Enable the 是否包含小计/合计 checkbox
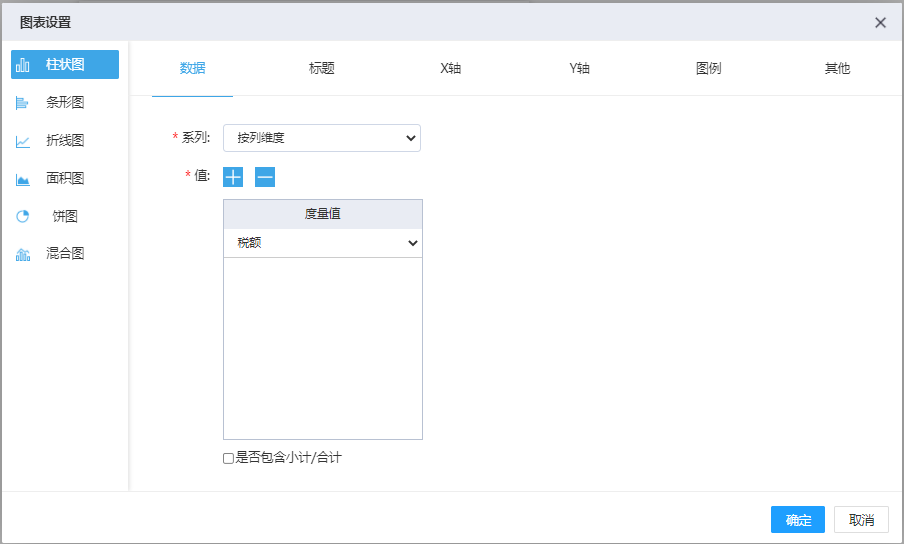The image size is (904, 544). (229, 458)
